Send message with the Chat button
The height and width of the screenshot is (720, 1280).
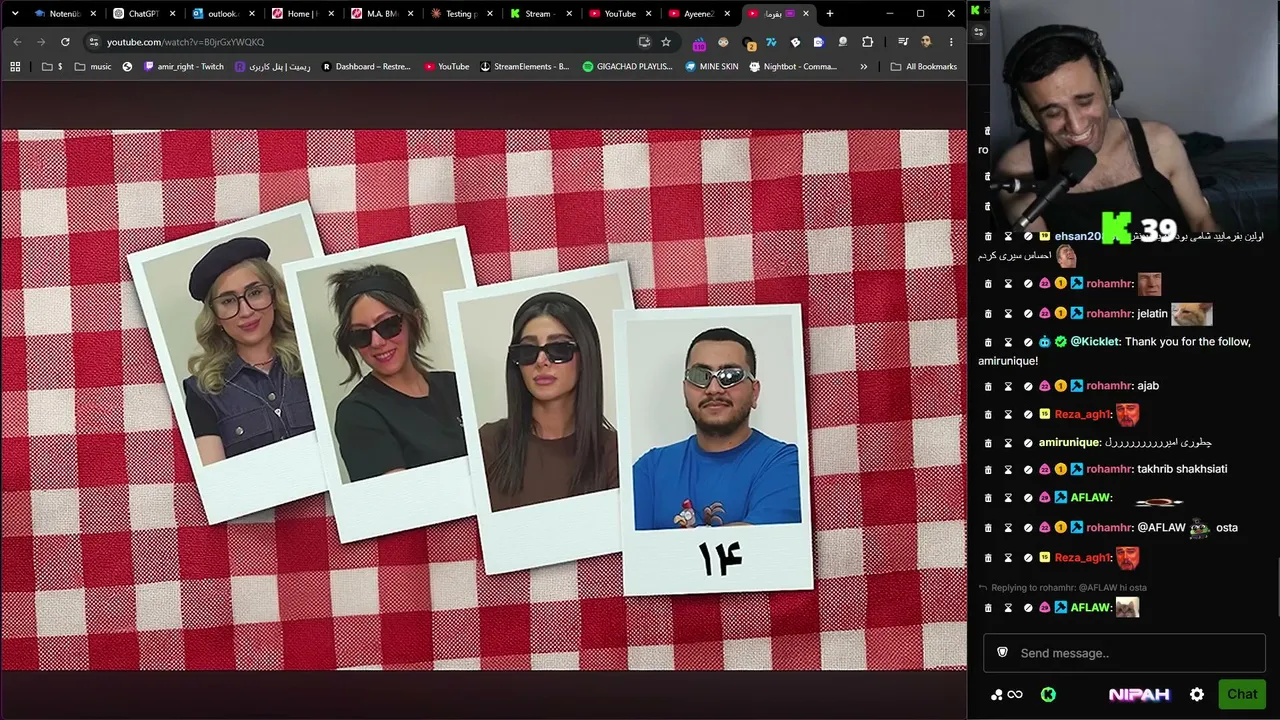pyautogui.click(x=1242, y=694)
